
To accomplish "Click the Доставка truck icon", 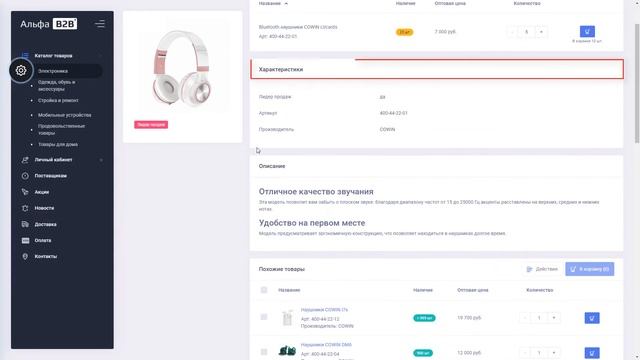I will 25,224.
